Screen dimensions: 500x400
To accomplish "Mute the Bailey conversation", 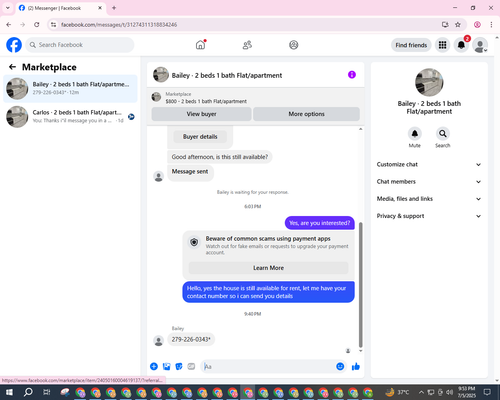I will point(415,134).
